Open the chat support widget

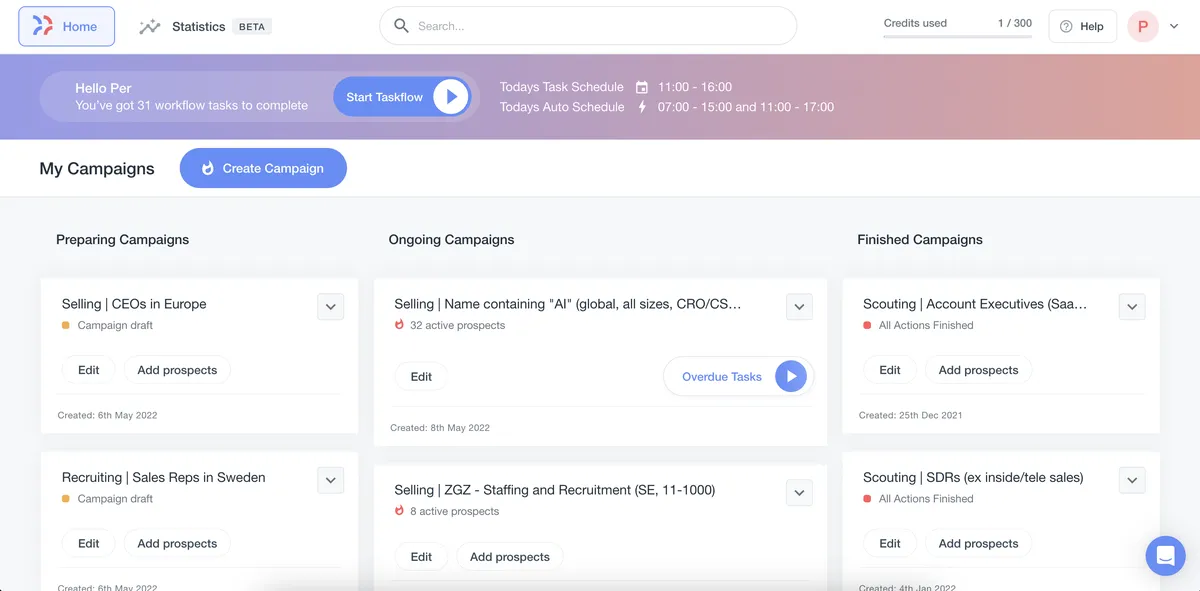tap(1165, 556)
